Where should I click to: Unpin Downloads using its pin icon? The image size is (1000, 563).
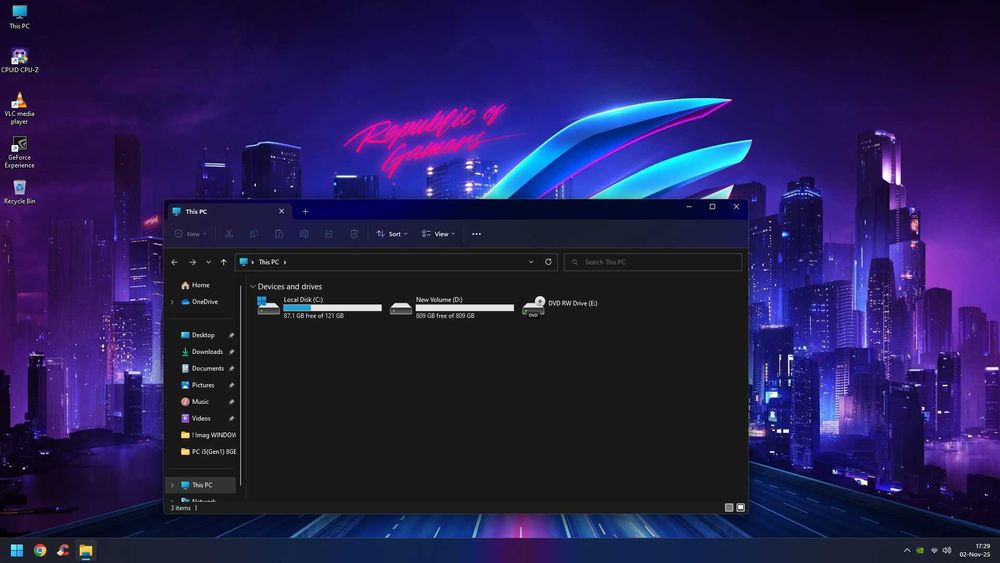[232, 352]
